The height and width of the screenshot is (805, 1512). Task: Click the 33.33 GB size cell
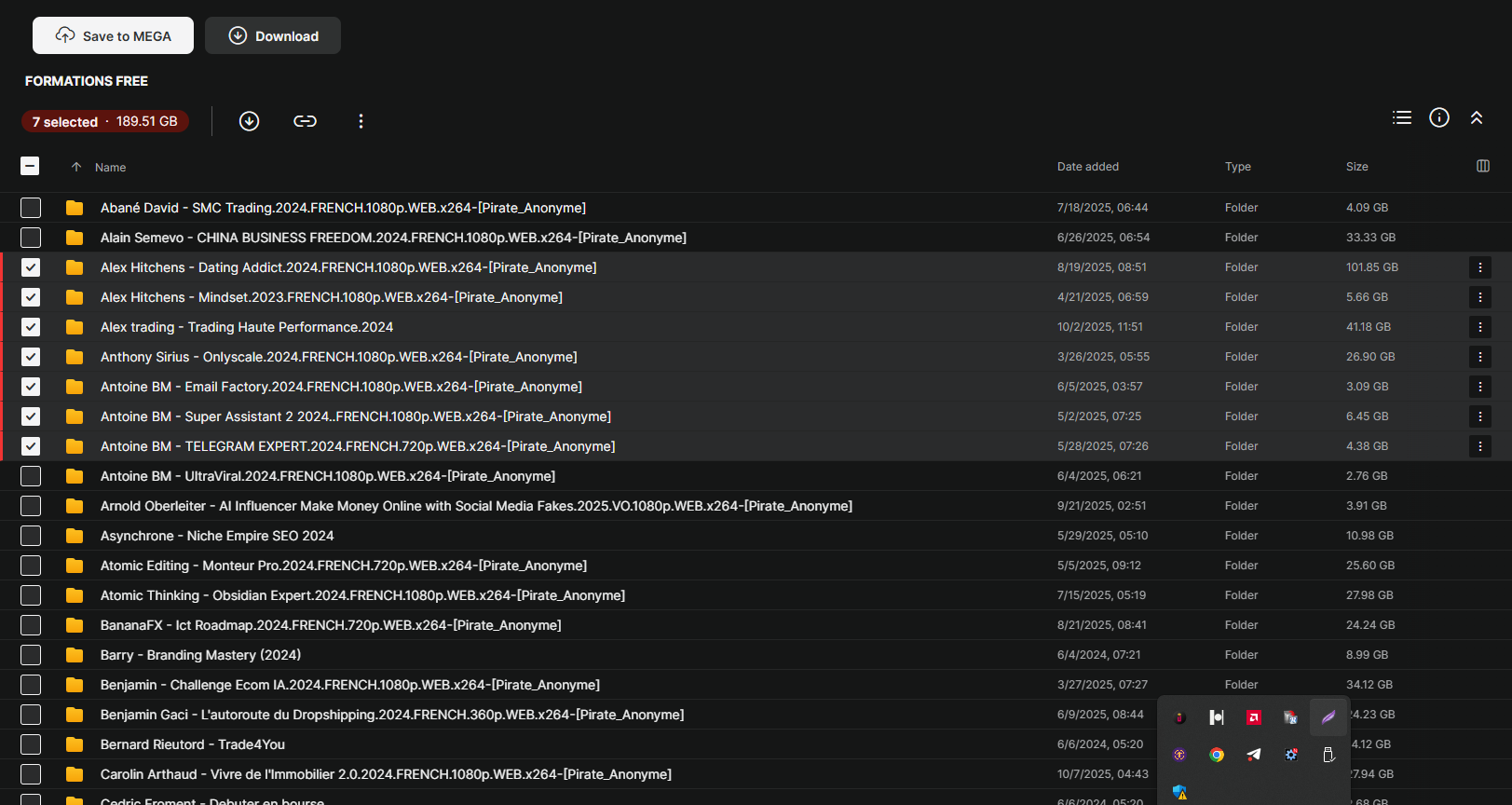point(1369,238)
